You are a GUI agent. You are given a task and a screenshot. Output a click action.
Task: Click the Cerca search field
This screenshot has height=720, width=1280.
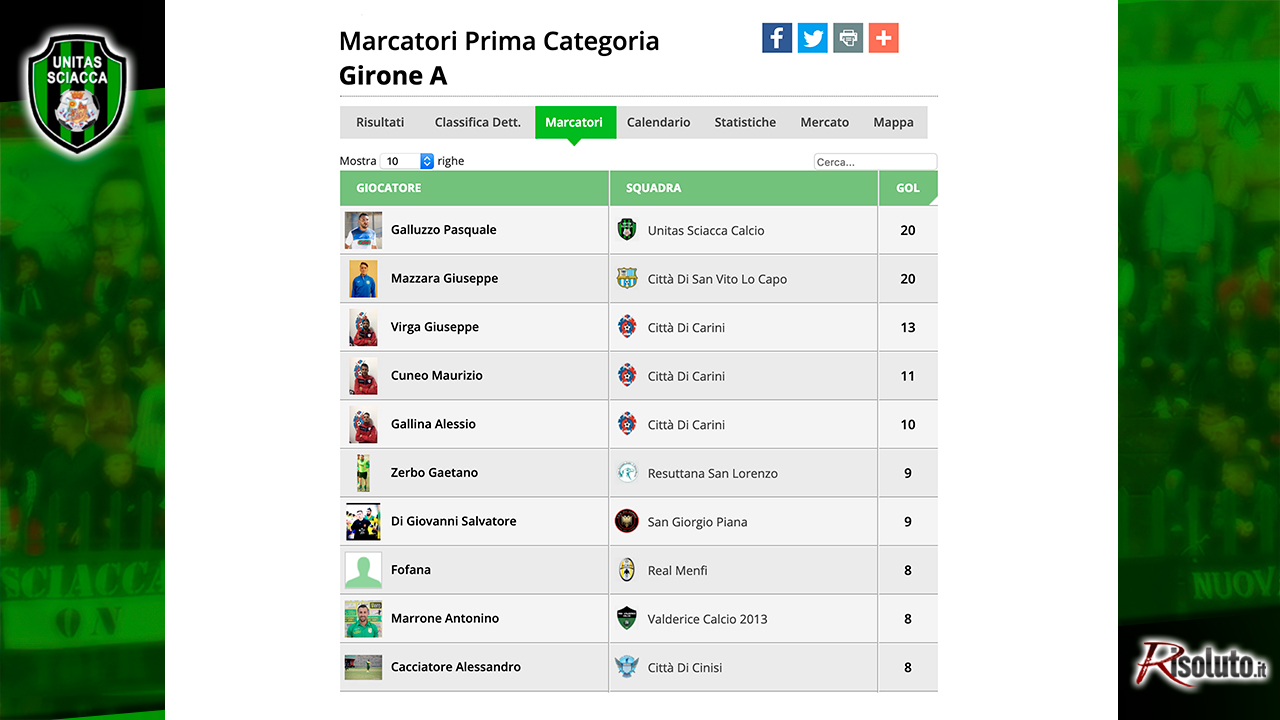coord(875,162)
